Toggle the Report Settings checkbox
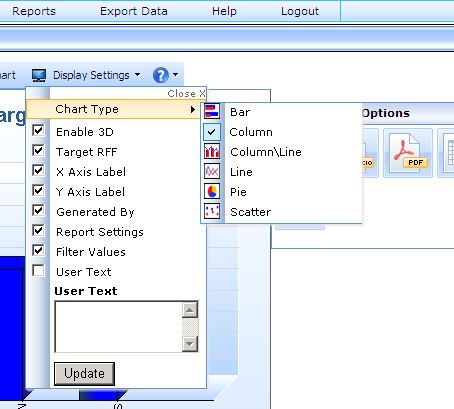 (x=38, y=230)
